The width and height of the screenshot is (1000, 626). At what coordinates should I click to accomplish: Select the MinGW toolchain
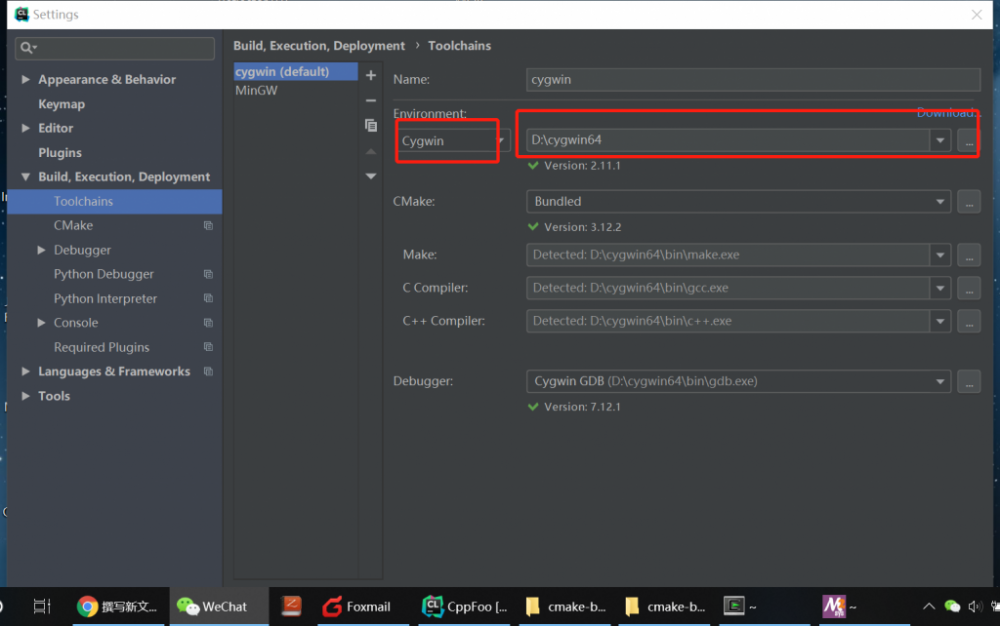[x=256, y=91]
